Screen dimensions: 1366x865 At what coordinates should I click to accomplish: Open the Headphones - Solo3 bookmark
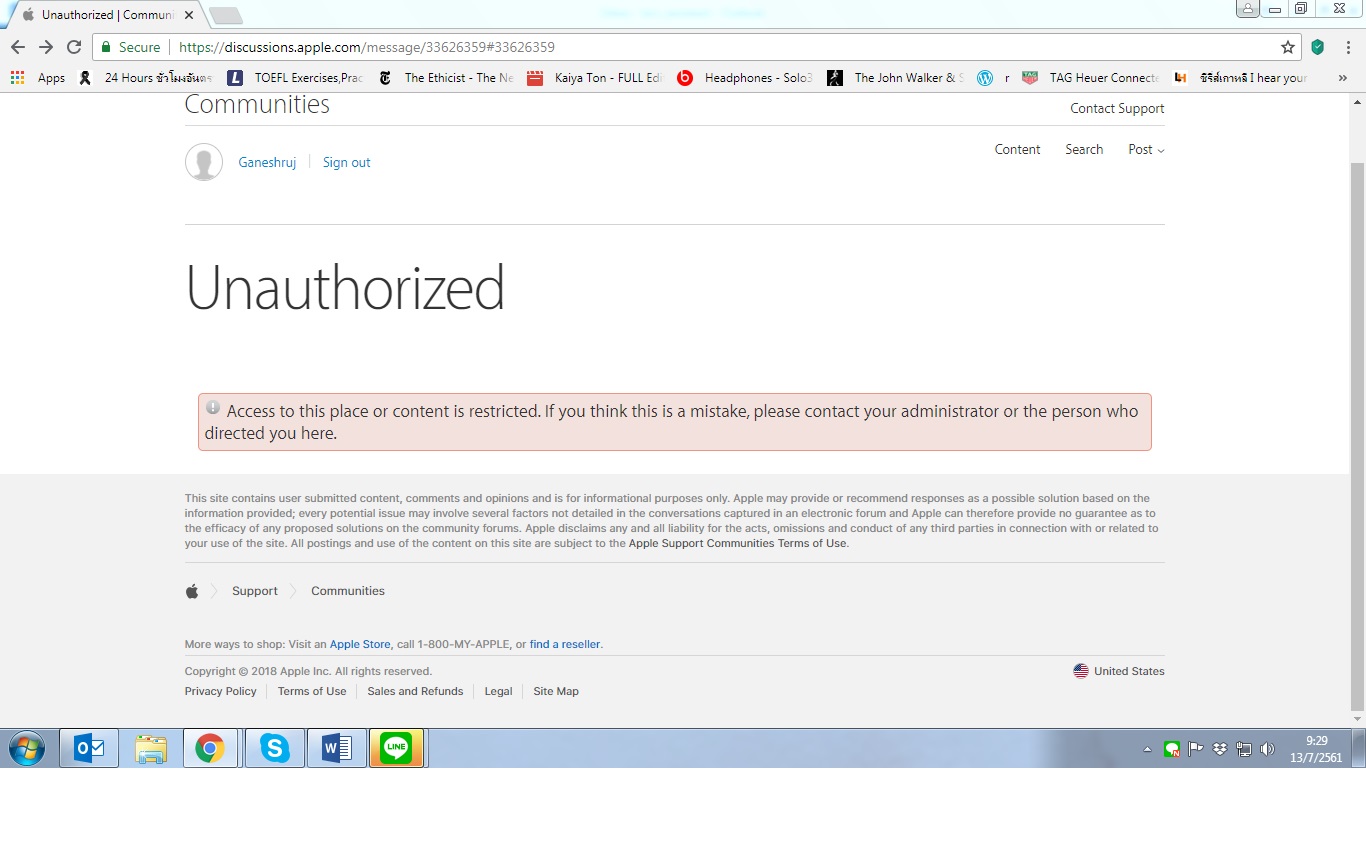coord(745,78)
